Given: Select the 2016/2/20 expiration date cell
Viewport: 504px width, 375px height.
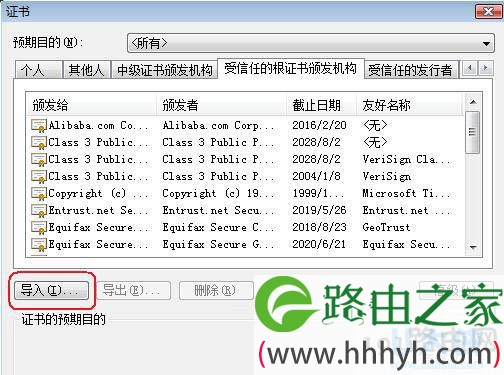Looking at the screenshot, I should [x=319, y=126].
